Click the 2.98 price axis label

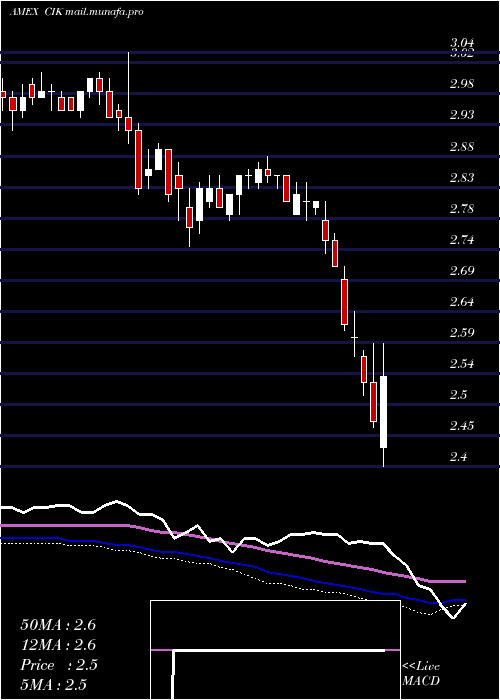(462, 83)
